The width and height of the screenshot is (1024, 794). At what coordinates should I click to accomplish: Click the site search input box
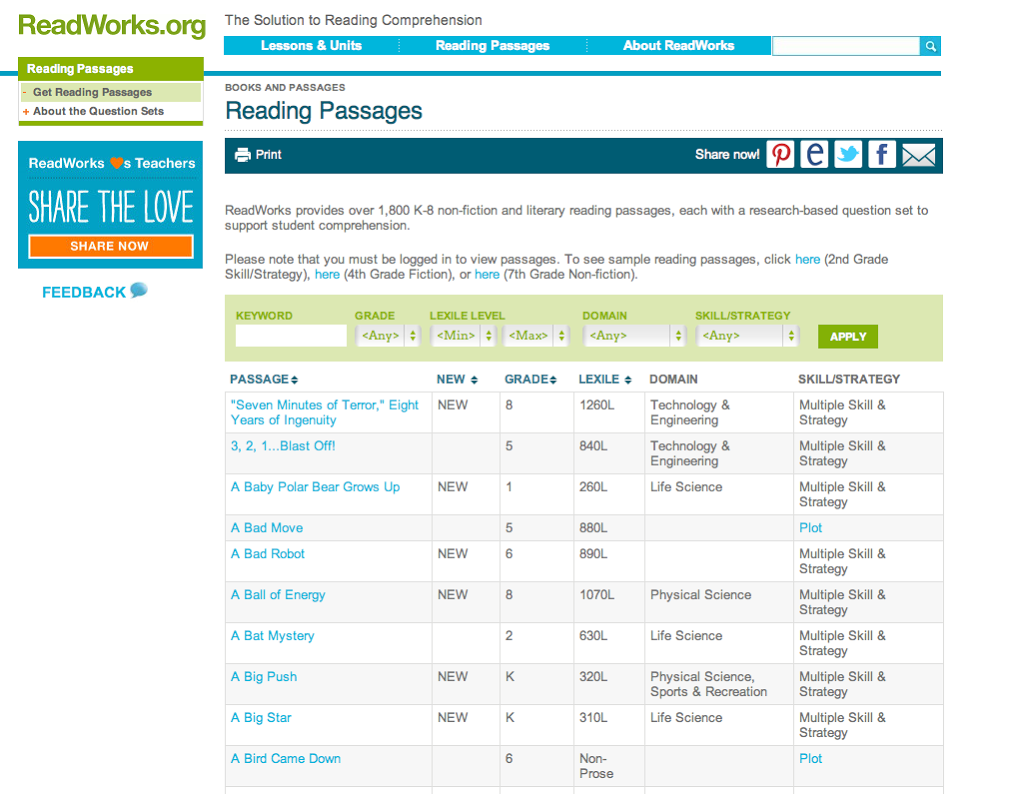(846, 46)
